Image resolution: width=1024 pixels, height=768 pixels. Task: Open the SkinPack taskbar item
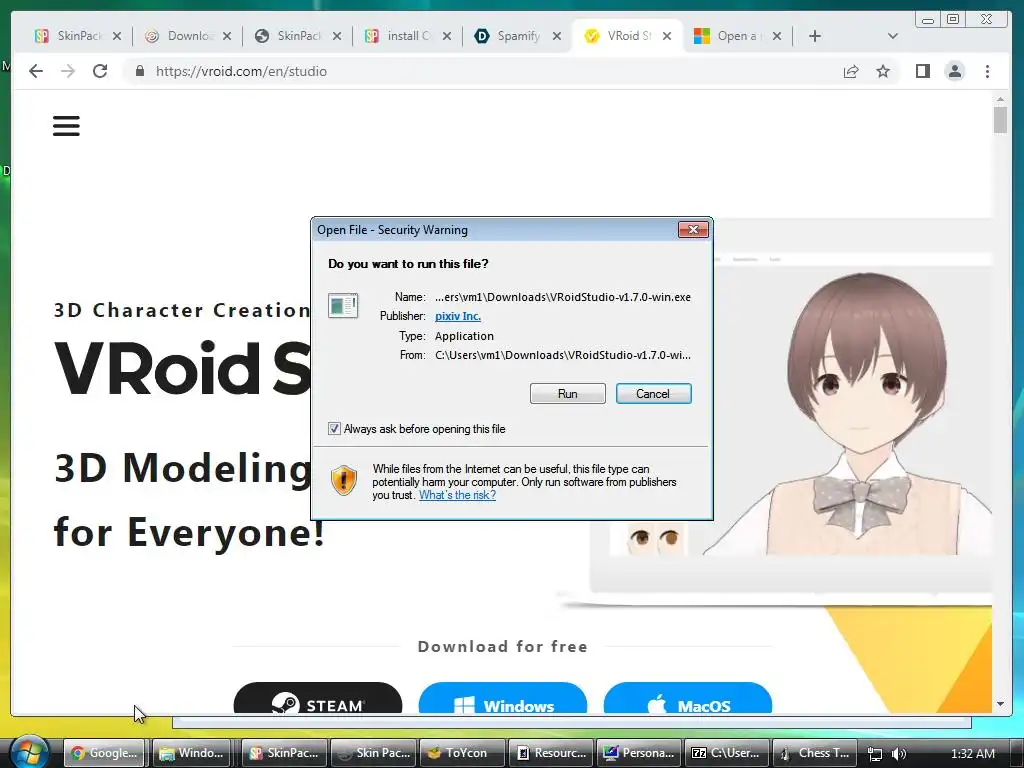[284, 753]
